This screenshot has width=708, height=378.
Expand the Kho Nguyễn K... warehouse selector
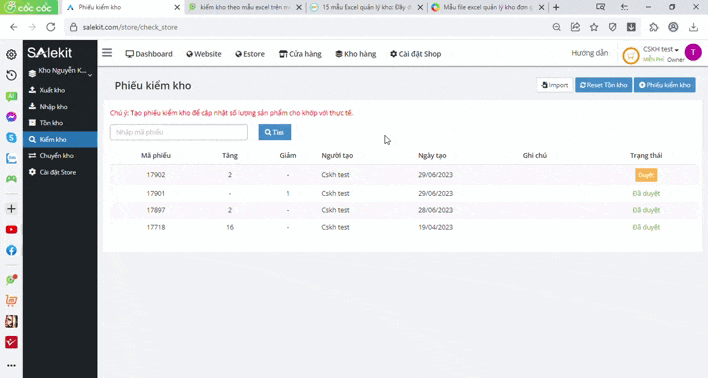(x=60, y=71)
